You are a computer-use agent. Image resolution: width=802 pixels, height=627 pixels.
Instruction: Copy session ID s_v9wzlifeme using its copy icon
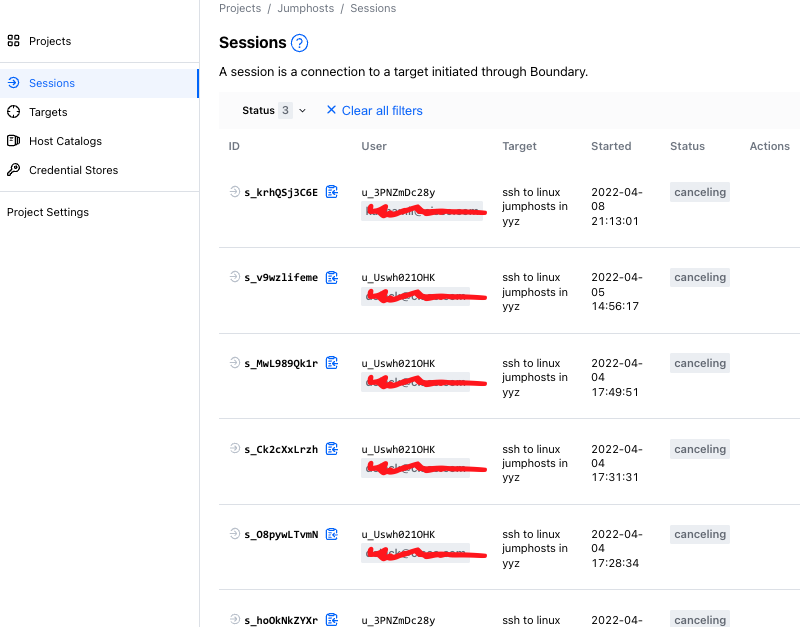[331, 277]
